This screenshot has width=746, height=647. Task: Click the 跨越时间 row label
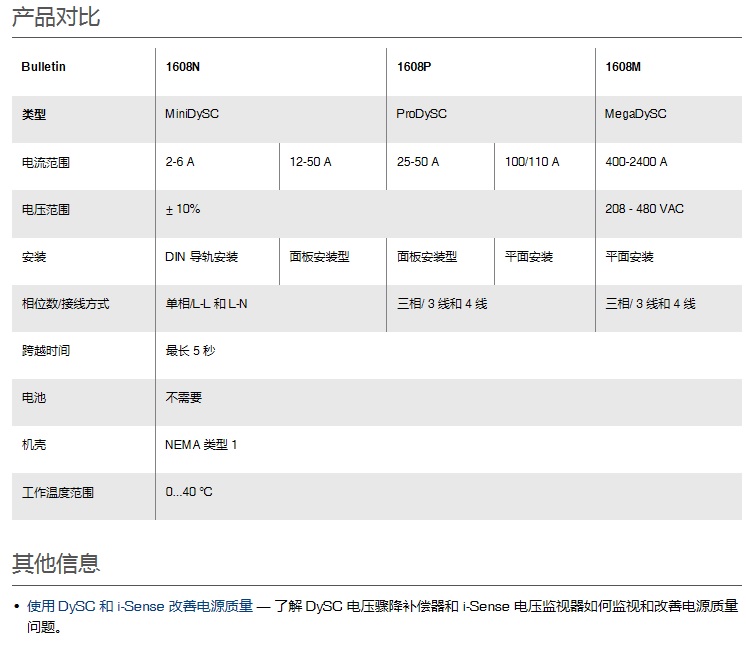click(x=46, y=351)
